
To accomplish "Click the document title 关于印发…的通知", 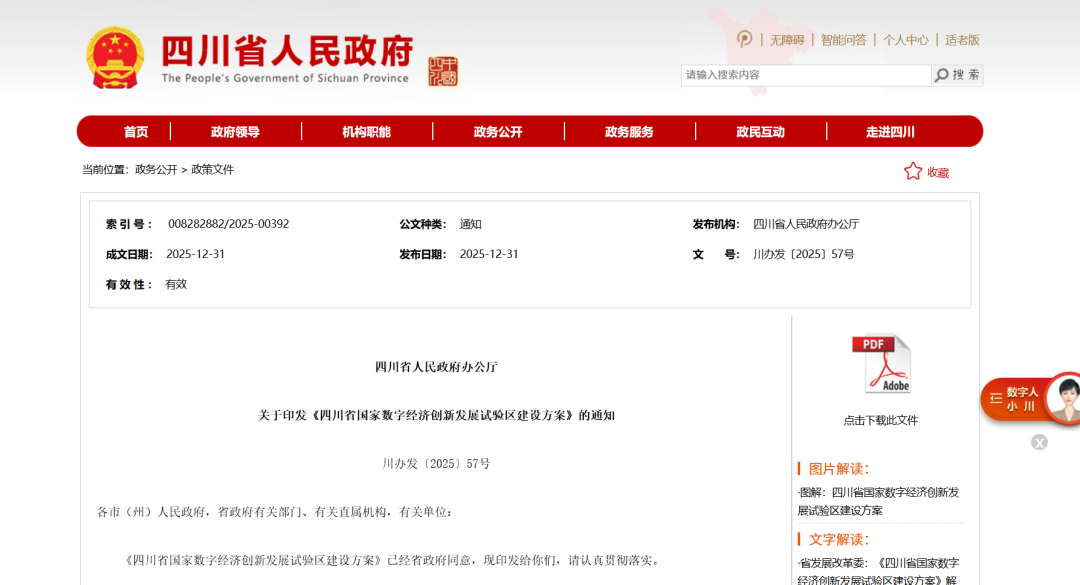I will [x=437, y=415].
